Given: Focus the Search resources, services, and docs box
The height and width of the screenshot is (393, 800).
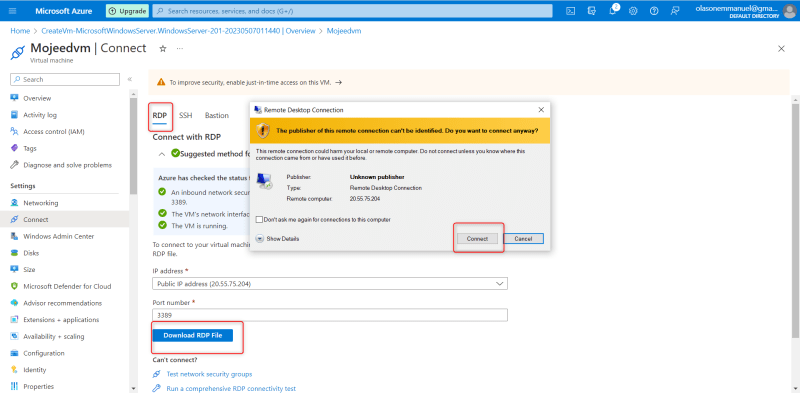Looking at the screenshot, I should pyautogui.click(x=353, y=11).
